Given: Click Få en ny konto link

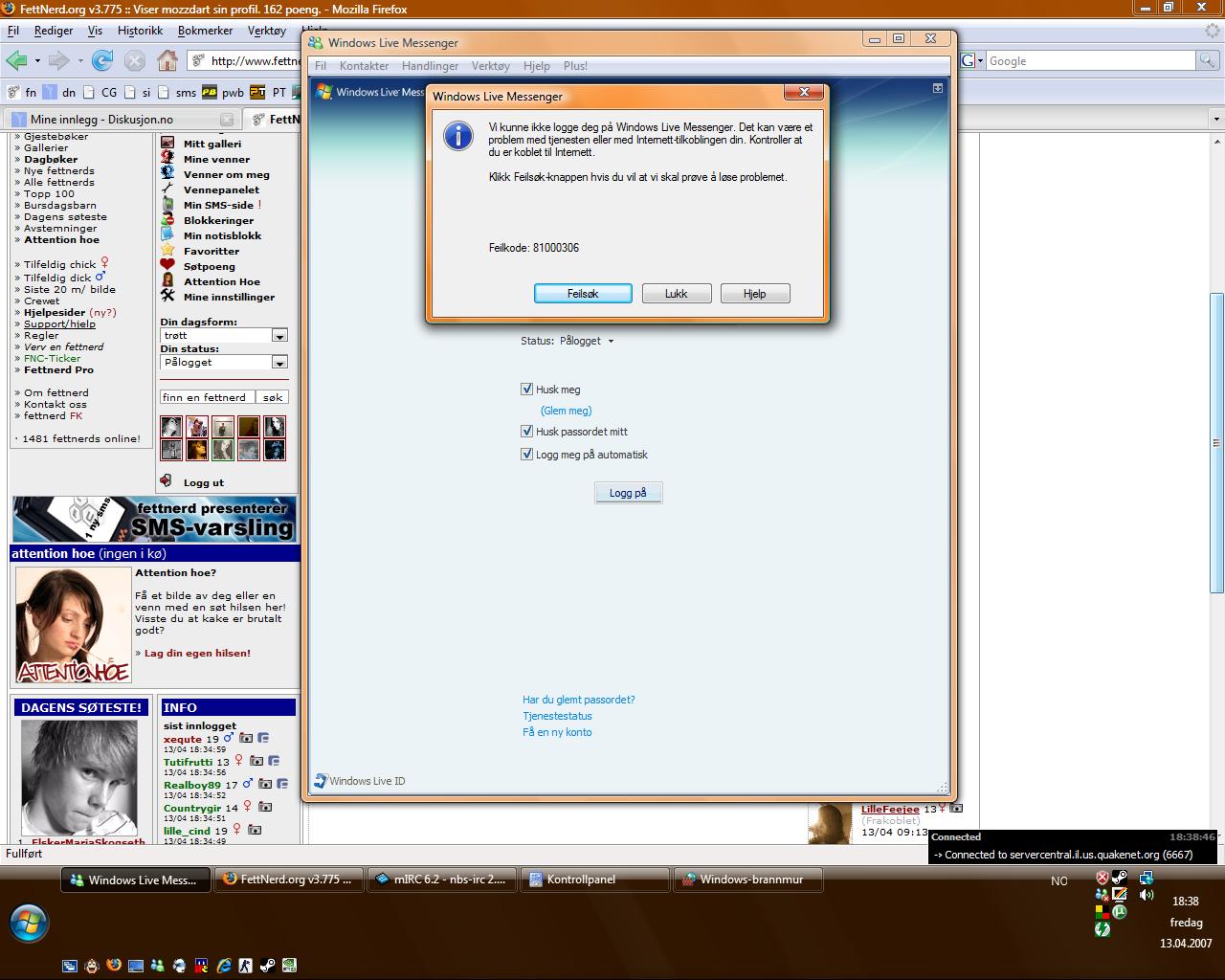Looking at the screenshot, I should coord(557,732).
